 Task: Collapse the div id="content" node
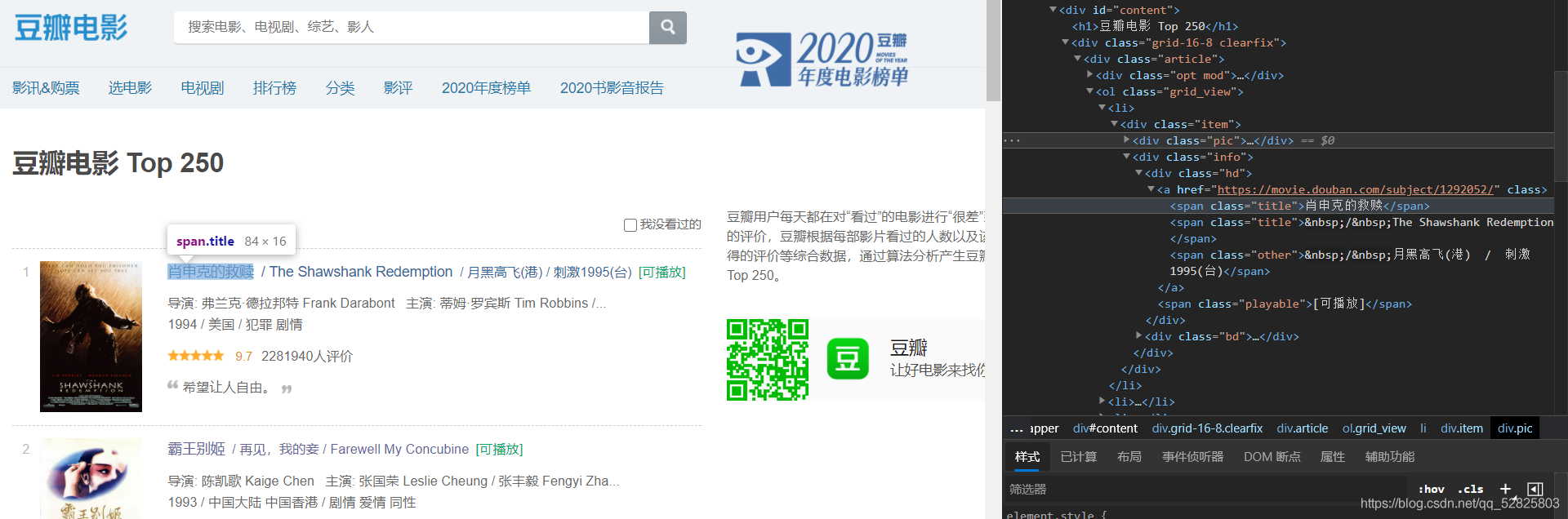tap(1053, 10)
